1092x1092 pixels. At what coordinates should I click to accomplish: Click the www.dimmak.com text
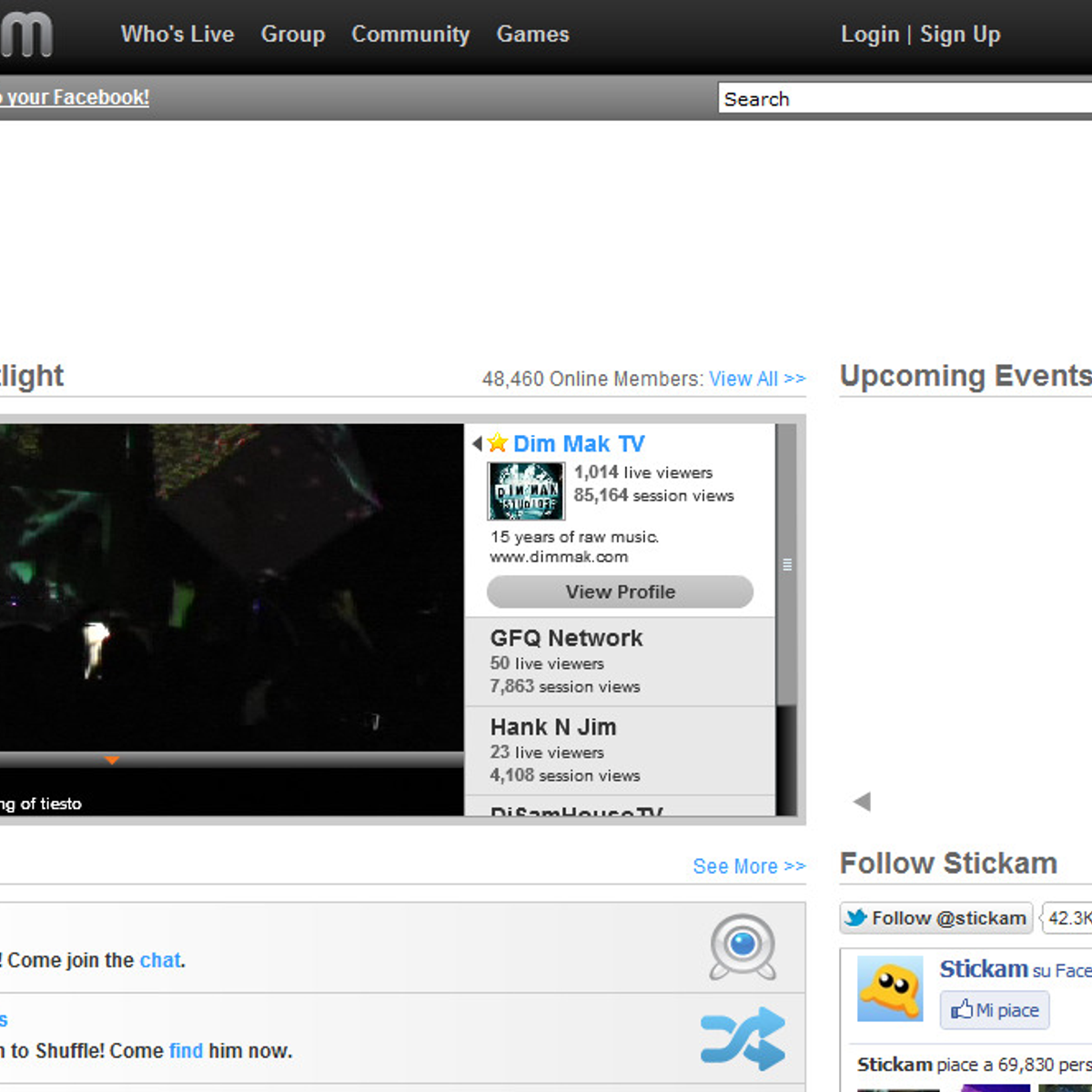(x=559, y=557)
